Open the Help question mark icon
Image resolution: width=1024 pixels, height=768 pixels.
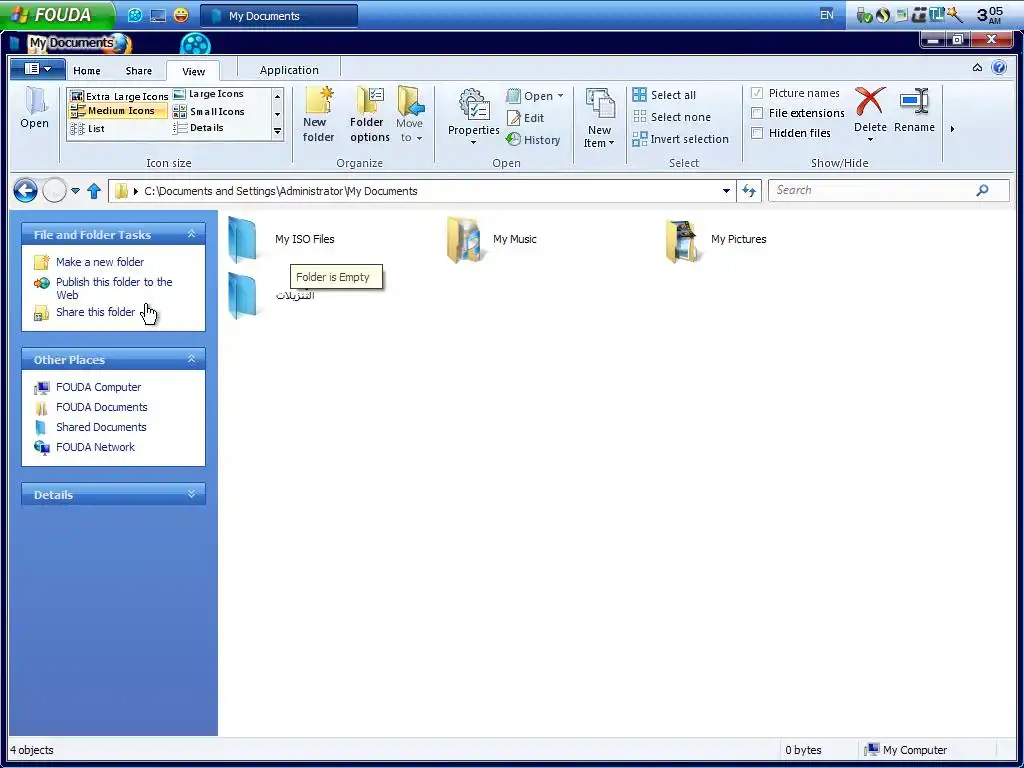pos(999,67)
